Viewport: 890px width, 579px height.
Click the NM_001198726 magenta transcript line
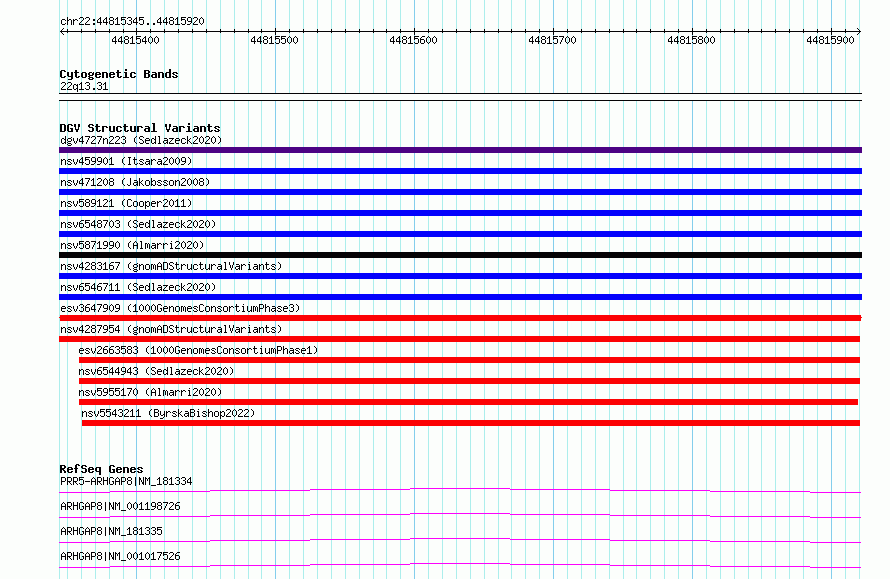pos(460,515)
